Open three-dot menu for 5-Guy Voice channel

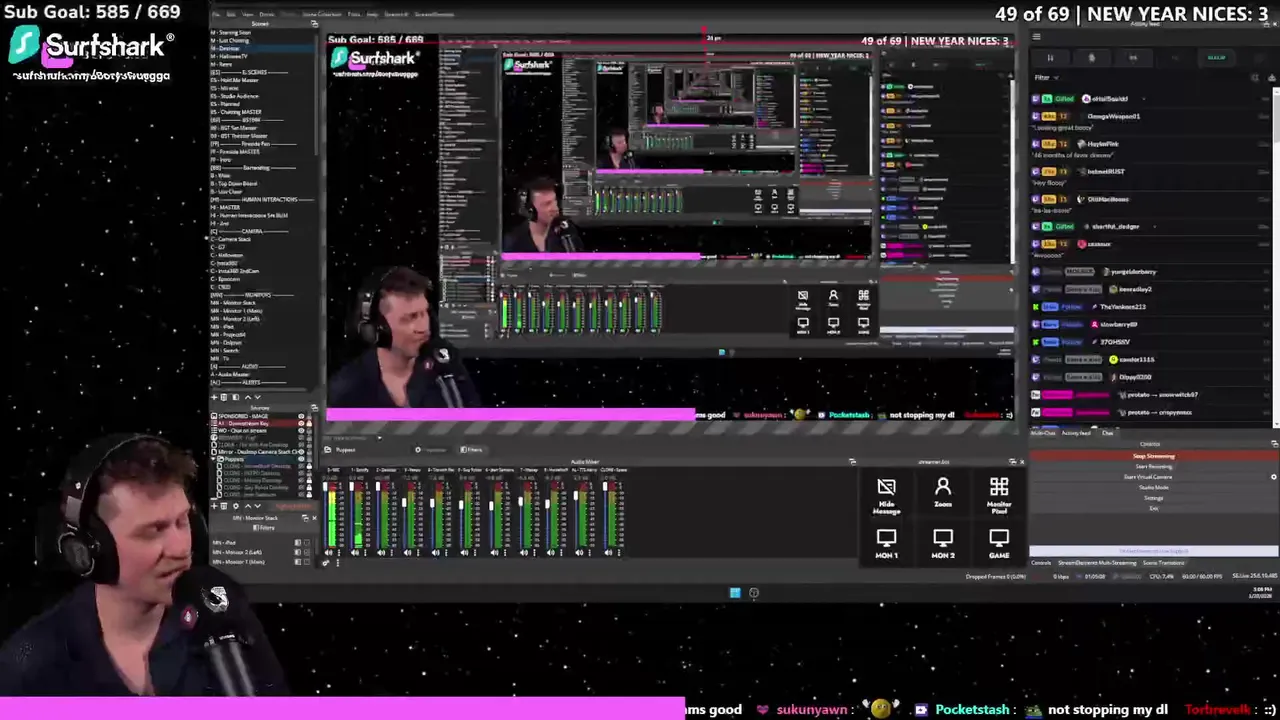pos(474,553)
